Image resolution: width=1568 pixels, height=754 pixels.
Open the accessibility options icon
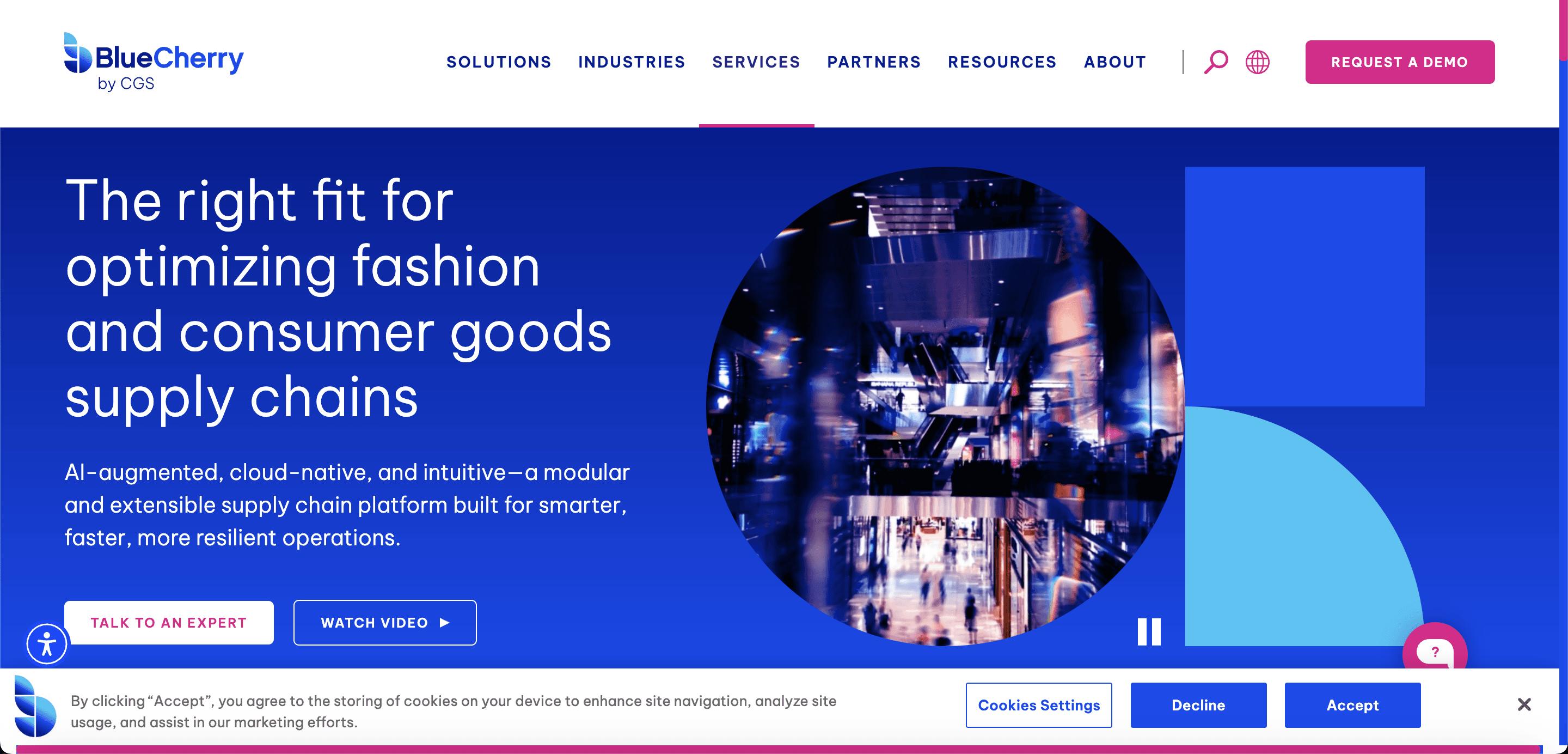coord(46,644)
